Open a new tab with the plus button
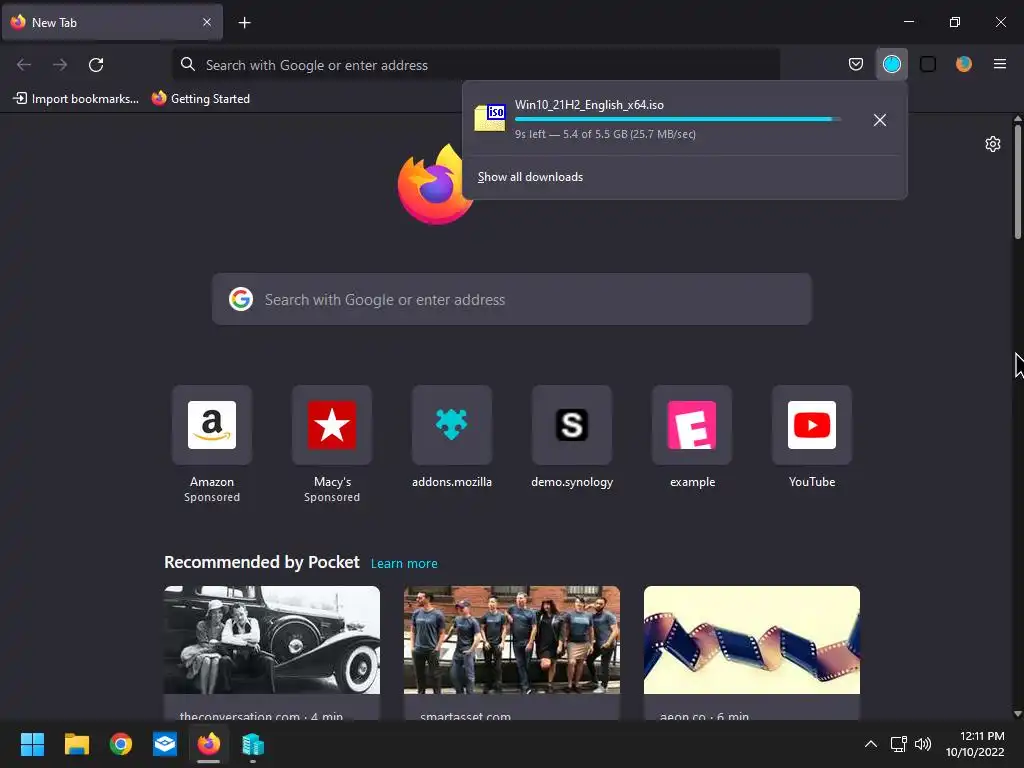The width and height of the screenshot is (1024, 768). tap(244, 23)
